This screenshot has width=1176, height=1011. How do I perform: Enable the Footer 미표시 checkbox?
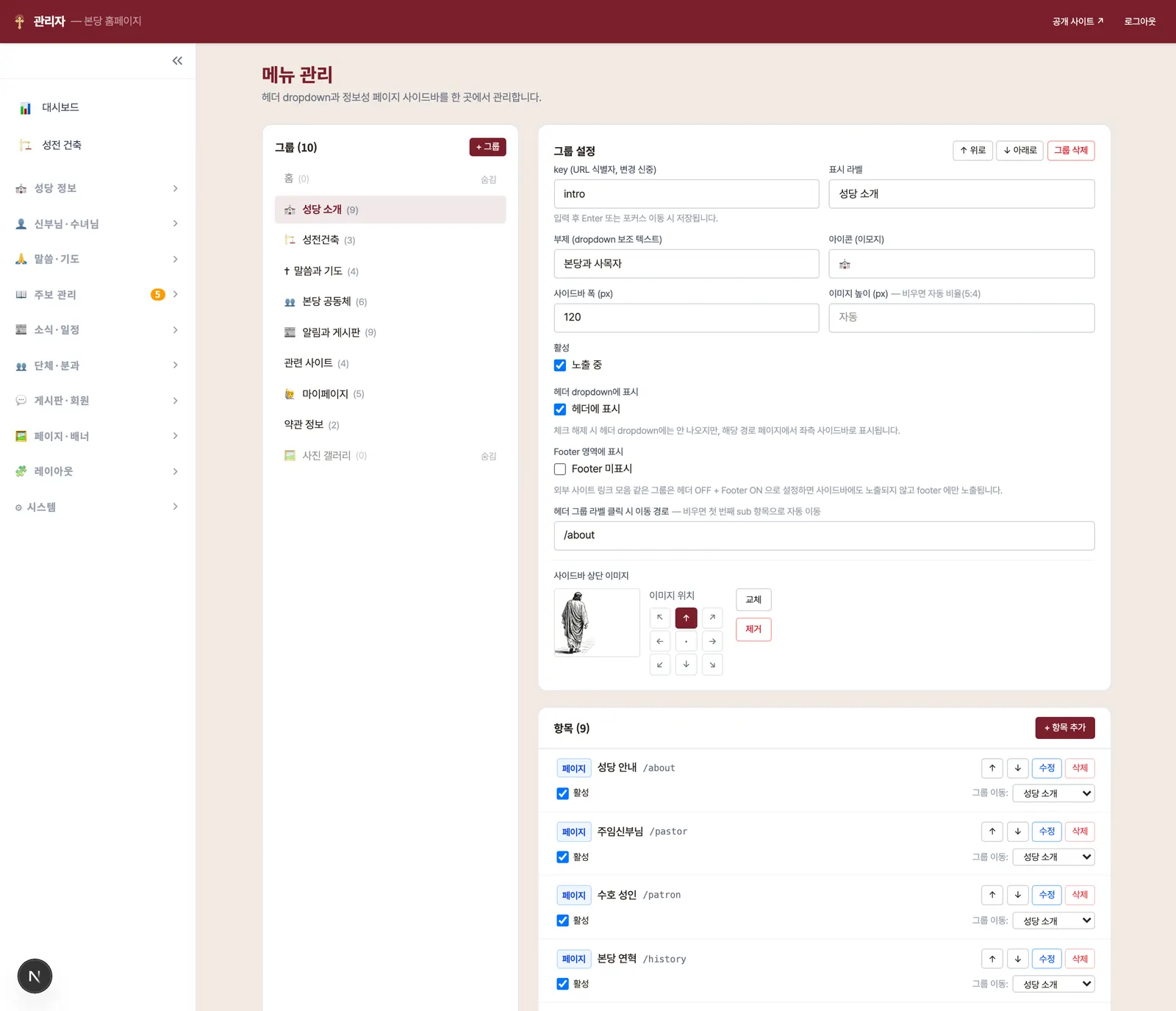[560, 469]
